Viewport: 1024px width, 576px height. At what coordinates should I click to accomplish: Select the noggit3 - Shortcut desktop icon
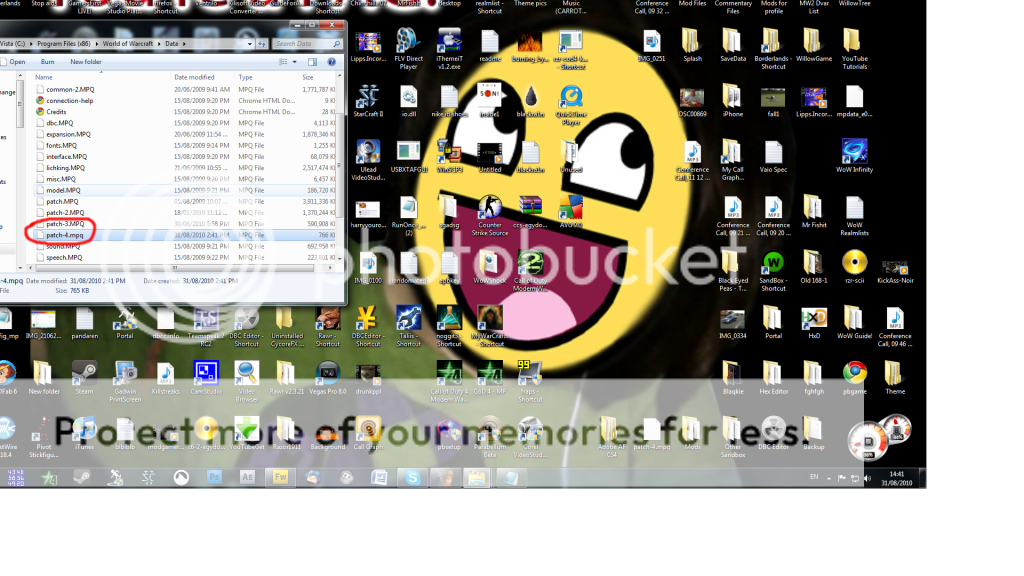[x=449, y=327]
